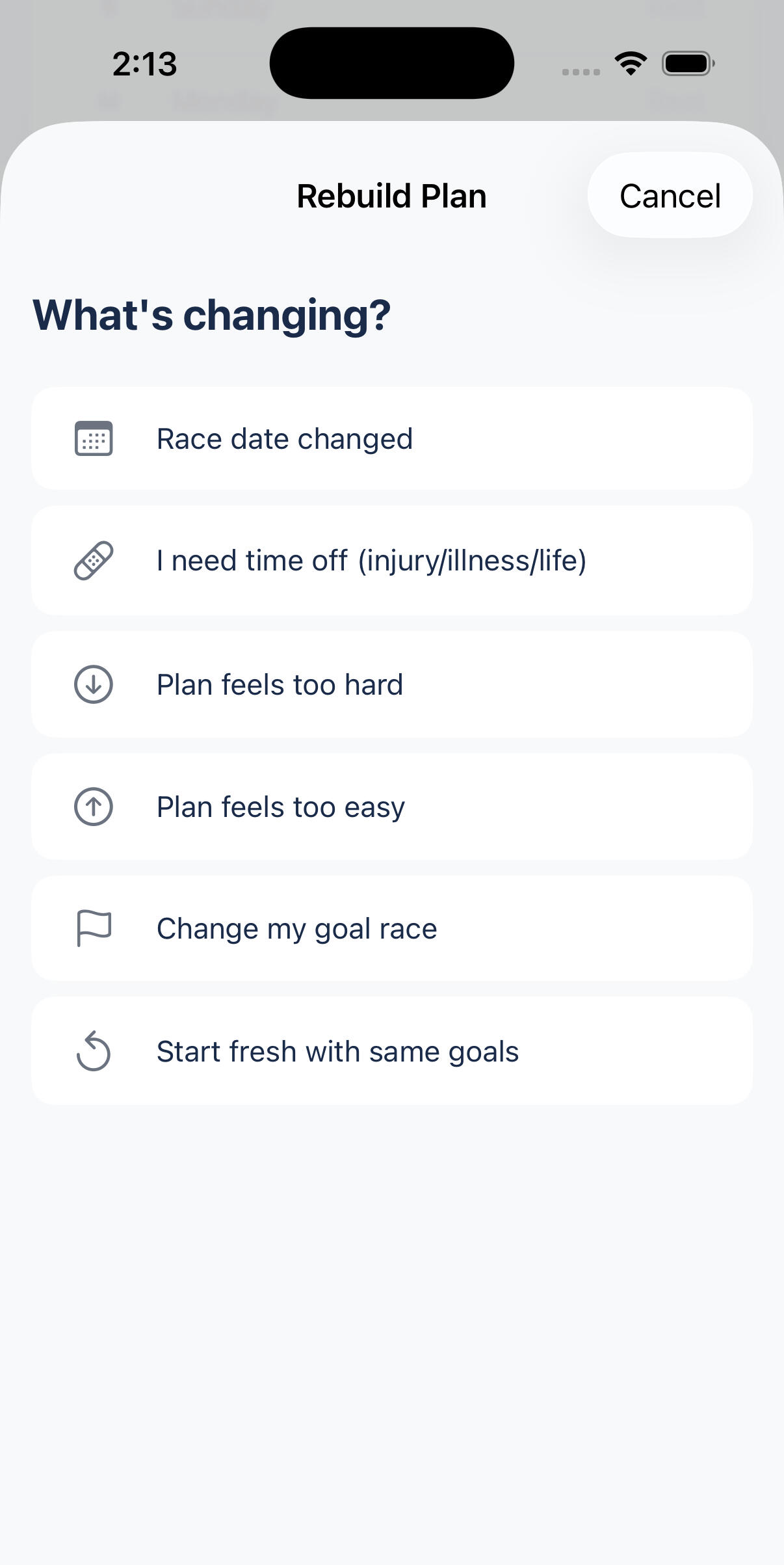The image size is (784, 1565).
Task: Tap the 2:13 clock in status bar
Action: [x=144, y=64]
